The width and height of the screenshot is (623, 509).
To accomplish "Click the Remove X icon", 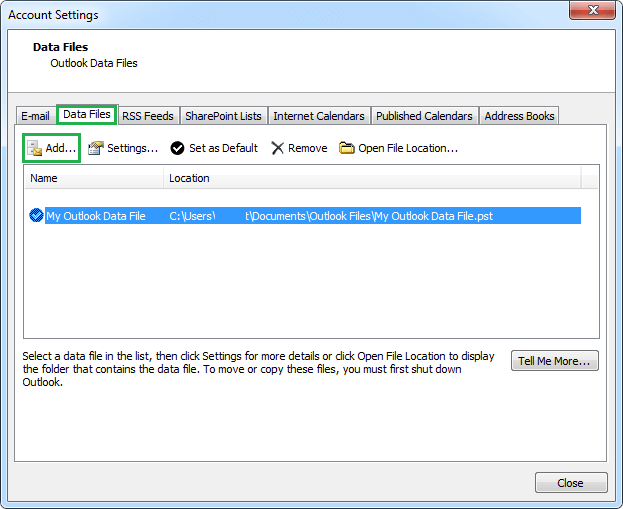I will pyautogui.click(x=277, y=148).
